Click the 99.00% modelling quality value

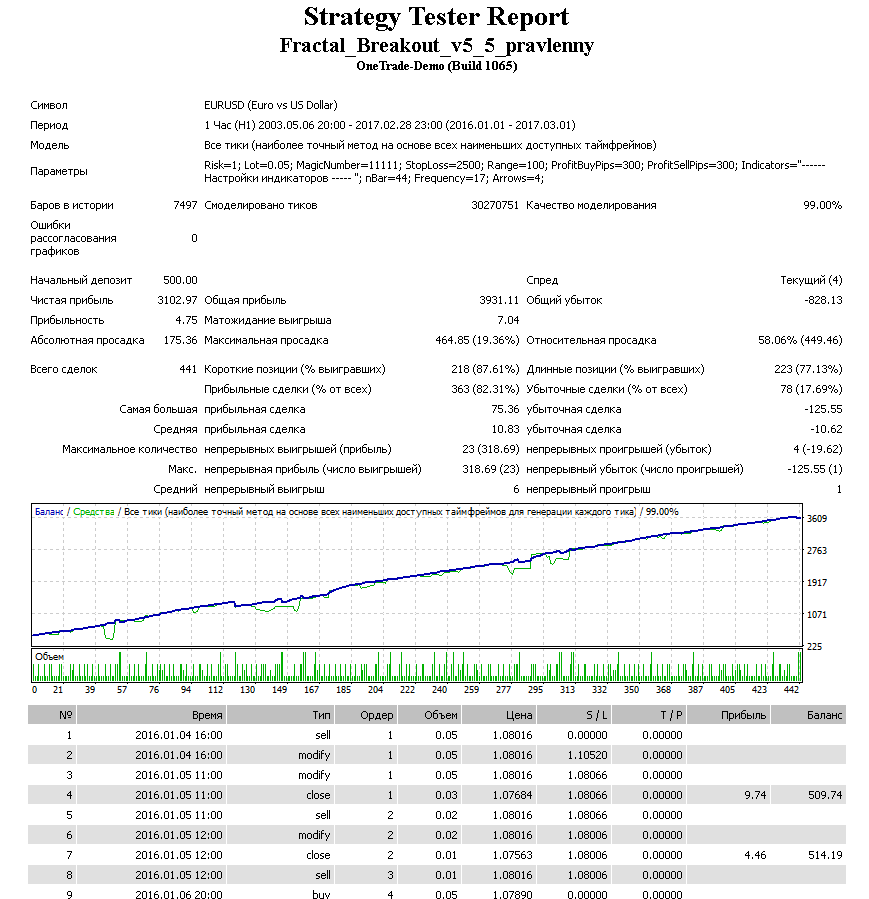(822, 205)
